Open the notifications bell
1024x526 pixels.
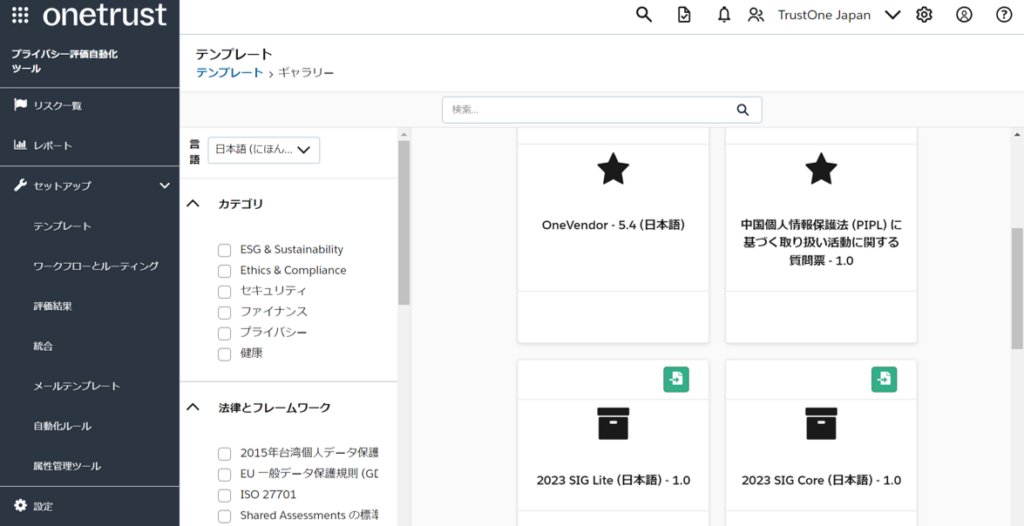click(724, 15)
